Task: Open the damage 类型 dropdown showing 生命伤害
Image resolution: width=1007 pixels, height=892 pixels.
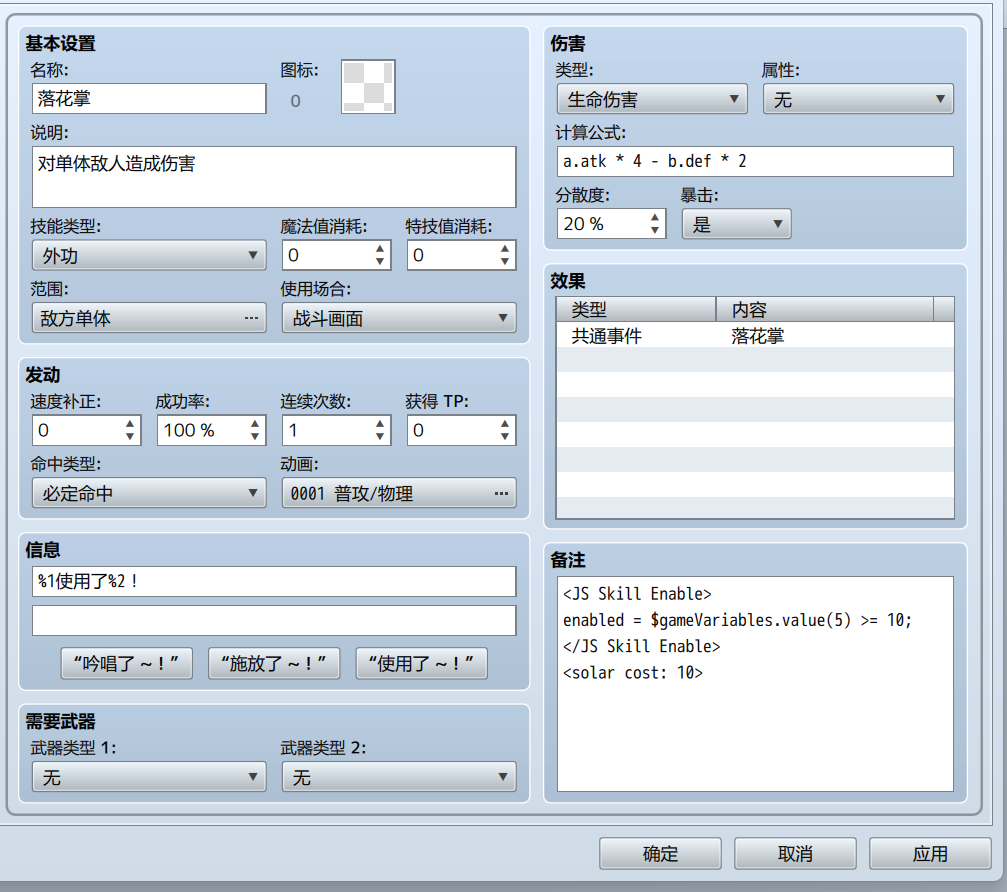Action: [651, 99]
